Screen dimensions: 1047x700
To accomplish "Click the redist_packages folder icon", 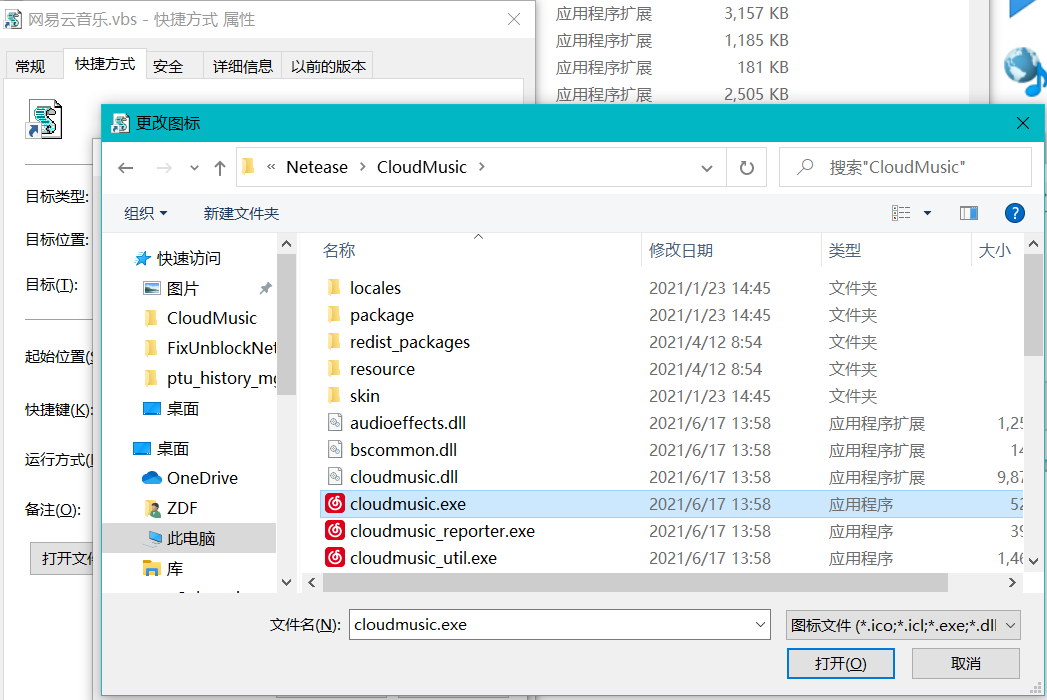I will click(x=335, y=341).
